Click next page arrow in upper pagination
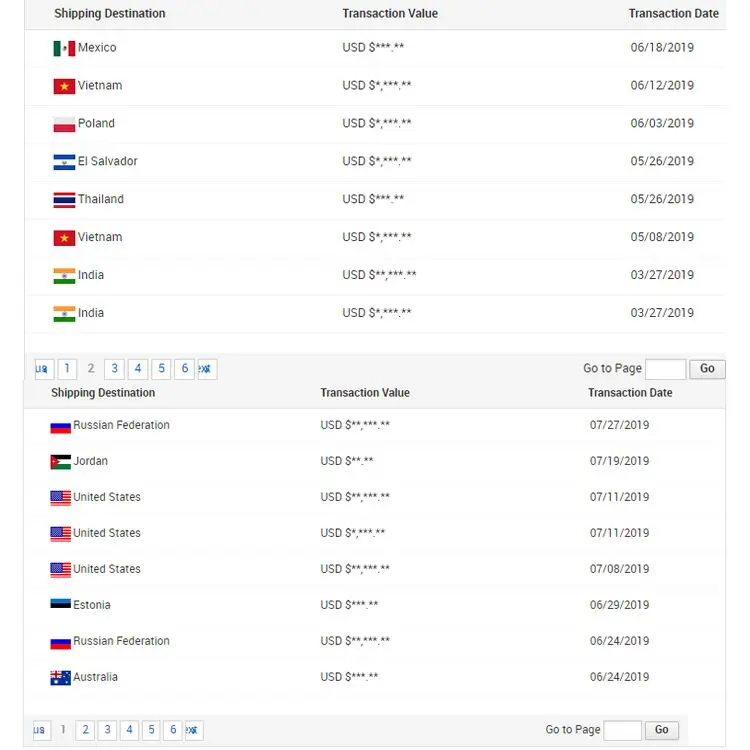 click(207, 369)
